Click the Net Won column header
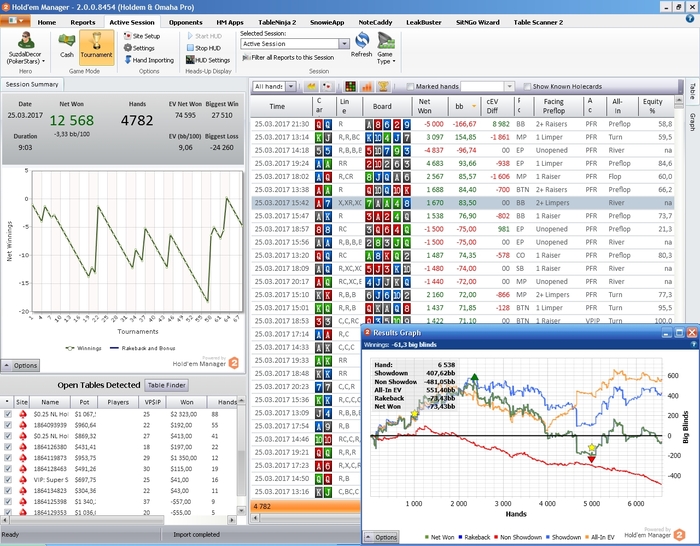 coord(430,106)
